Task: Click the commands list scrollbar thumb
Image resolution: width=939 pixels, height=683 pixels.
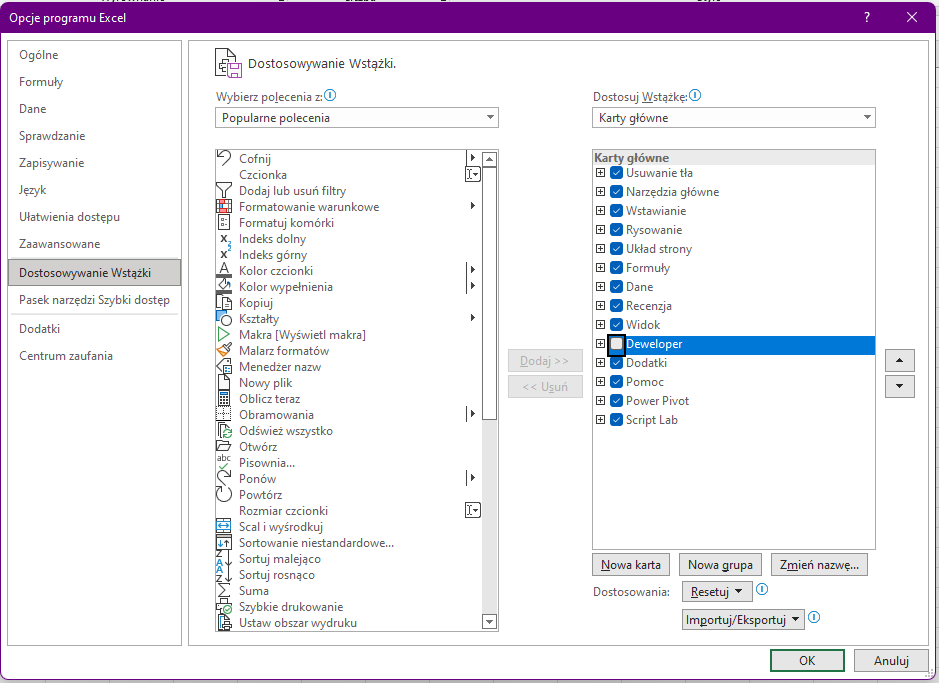Action: click(x=489, y=293)
